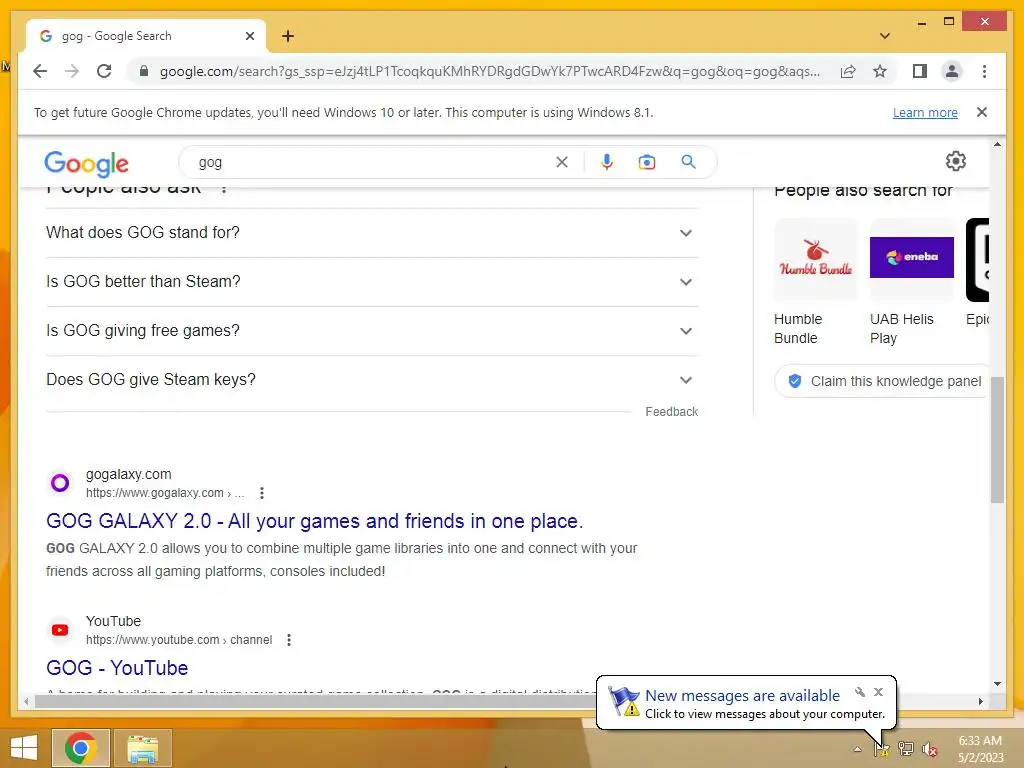Viewport: 1024px width, 768px height.
Task: Open options dots for the YouTube result
Action: [289, 640]
